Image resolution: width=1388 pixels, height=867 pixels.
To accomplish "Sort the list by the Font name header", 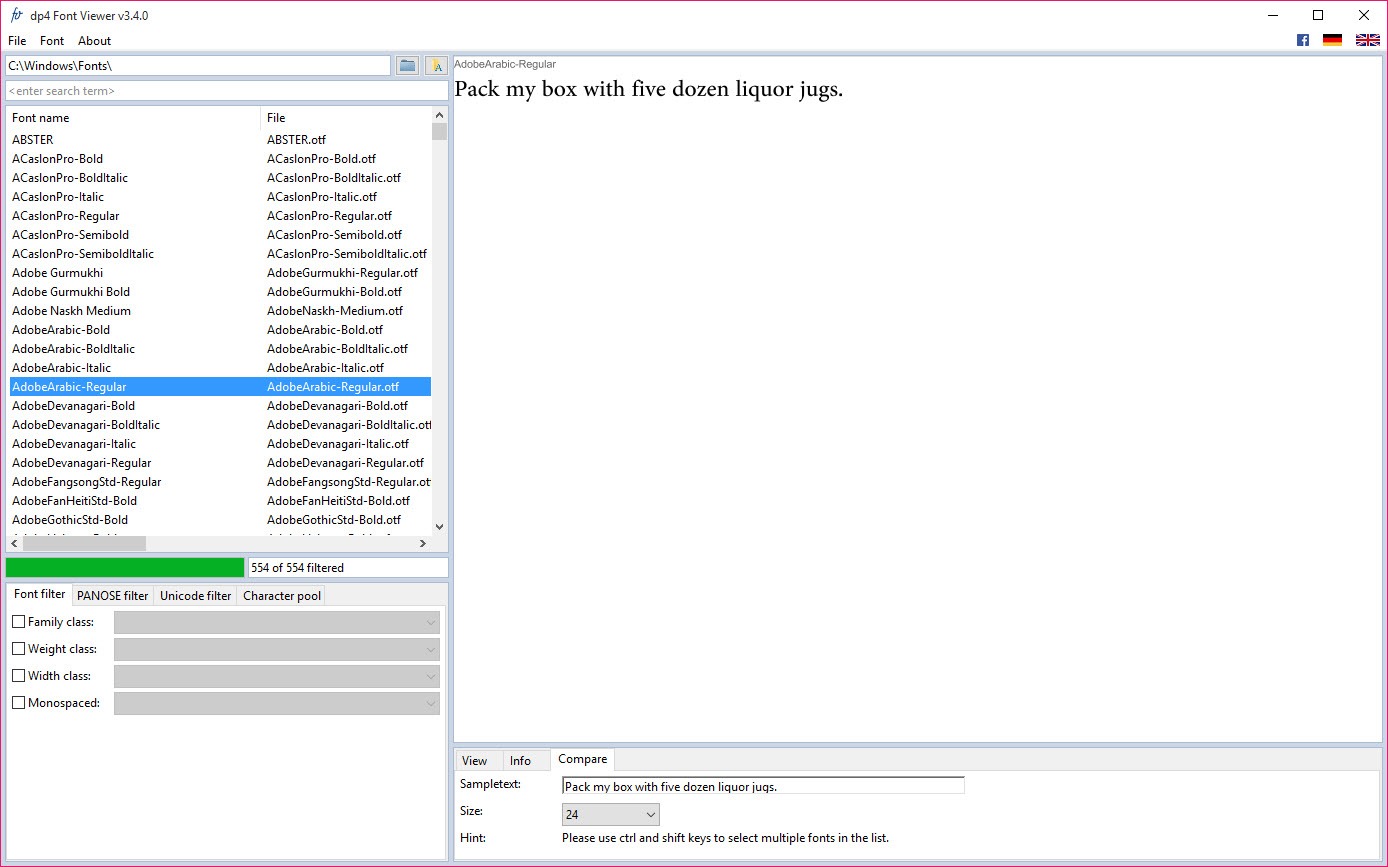I will pyautogui.click(x=133, y=118).
